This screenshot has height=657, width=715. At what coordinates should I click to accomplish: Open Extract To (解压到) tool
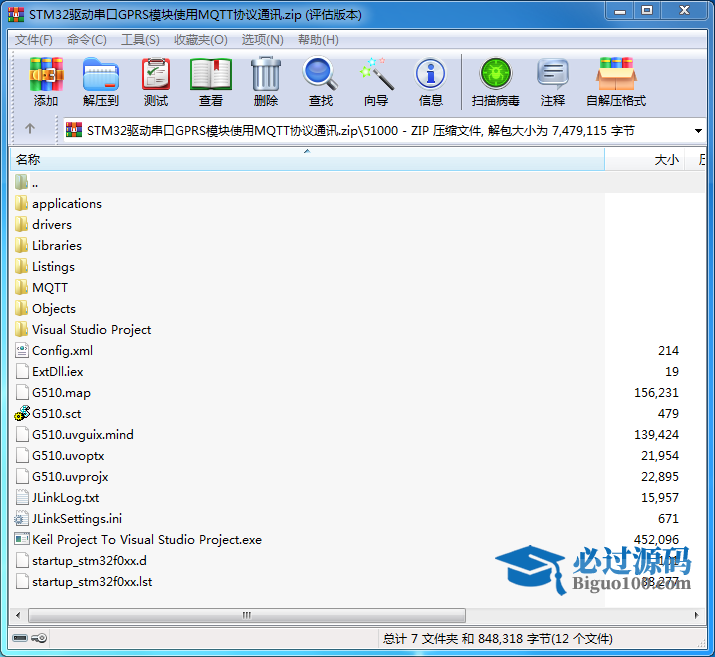click(101, 74)
